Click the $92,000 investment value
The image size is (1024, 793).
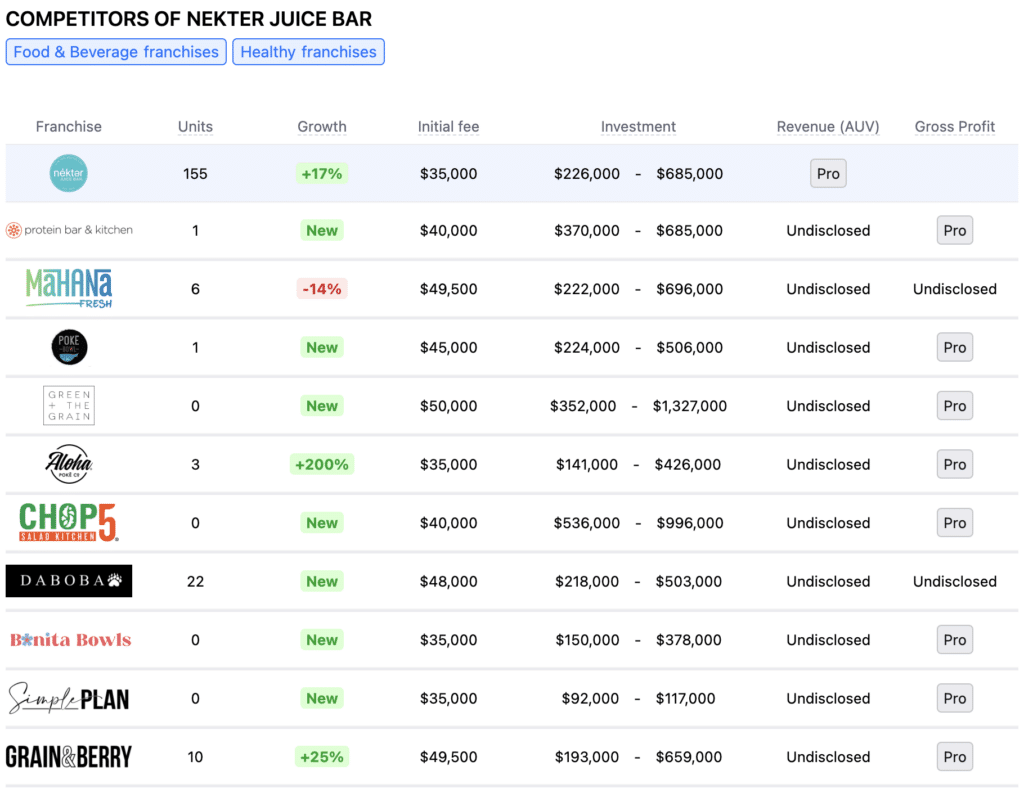pos(590,698)
